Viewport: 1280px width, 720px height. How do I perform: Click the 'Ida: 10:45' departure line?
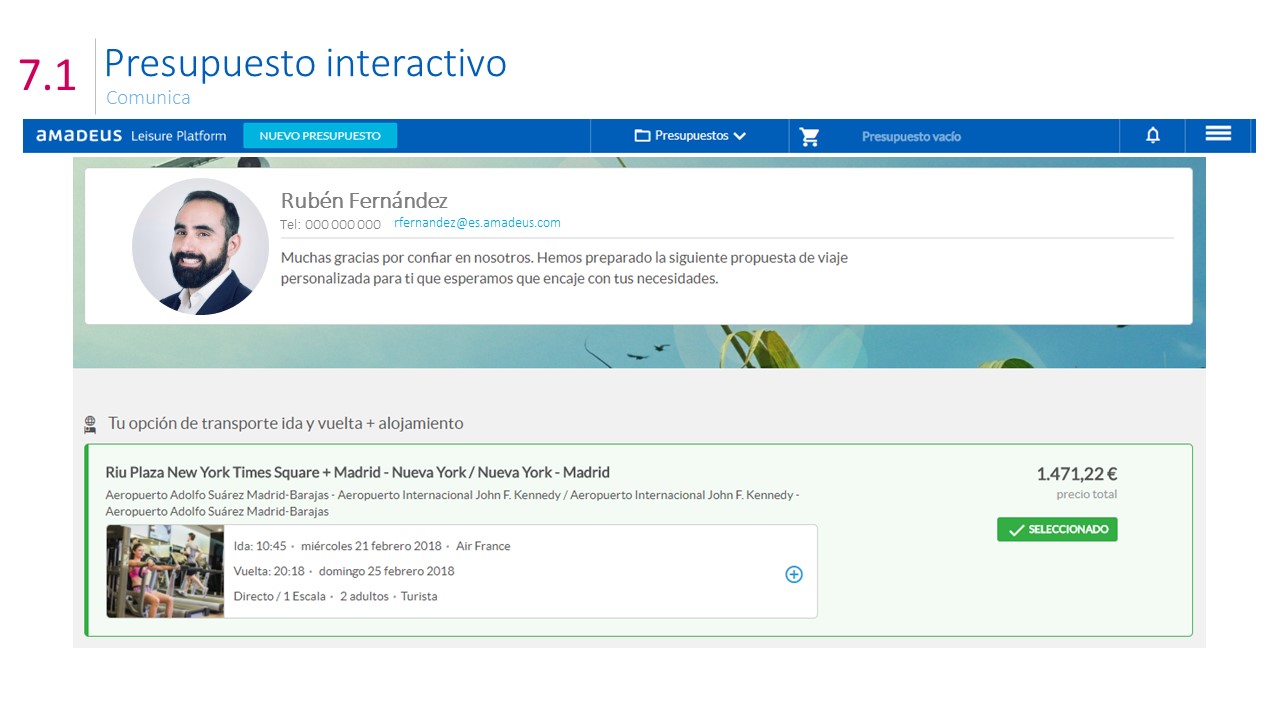(x=372, y=546)
